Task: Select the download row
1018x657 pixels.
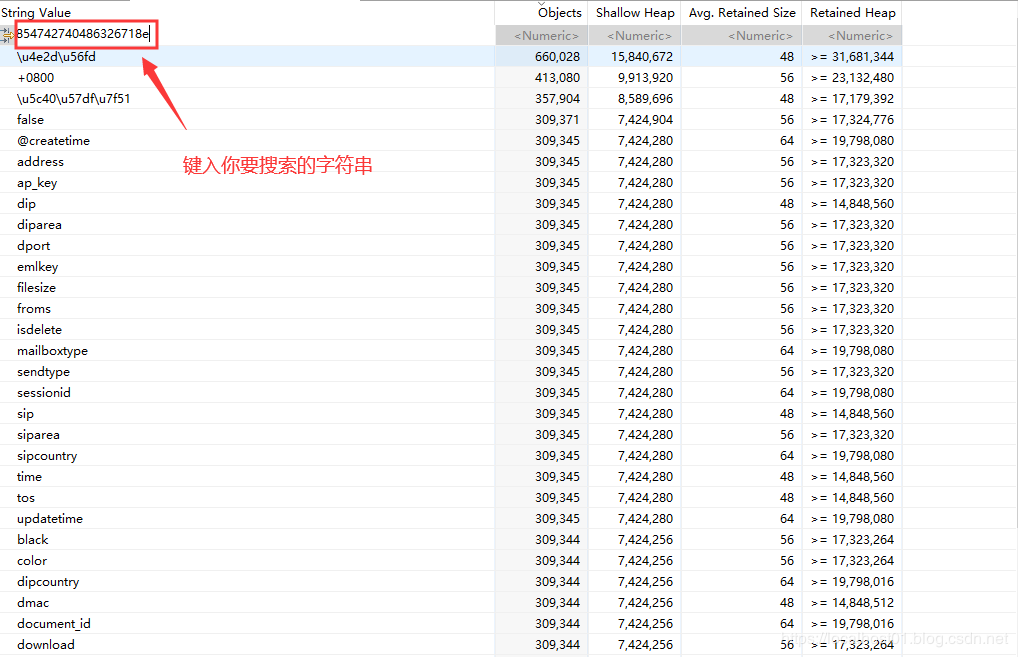Action: tap(45, 645)
